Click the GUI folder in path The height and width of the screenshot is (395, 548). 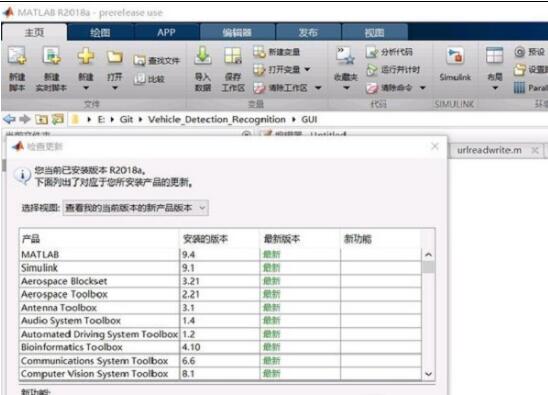(x=309, y=120)
